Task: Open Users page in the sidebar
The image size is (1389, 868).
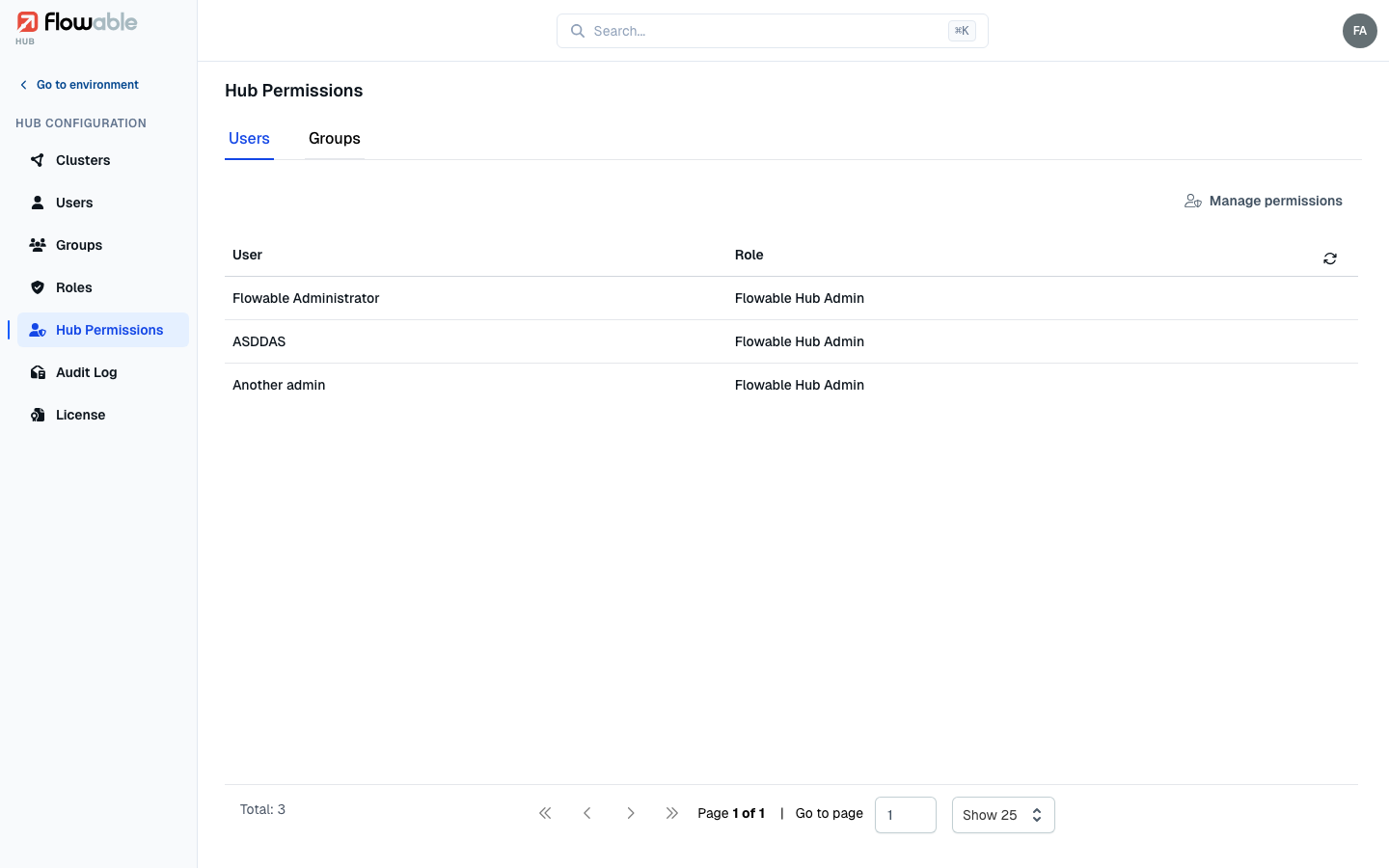Action: [x=103, y=203]
